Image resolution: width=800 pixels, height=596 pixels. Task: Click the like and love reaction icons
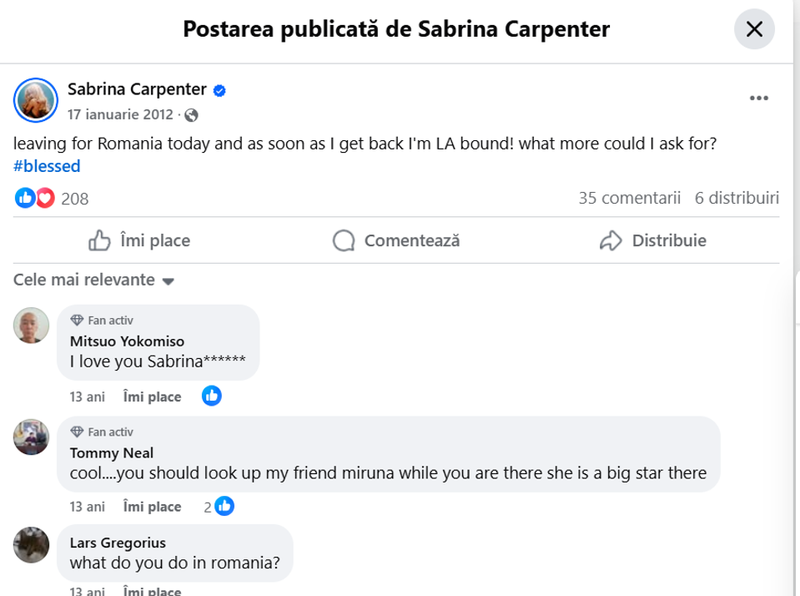(35, 198)
